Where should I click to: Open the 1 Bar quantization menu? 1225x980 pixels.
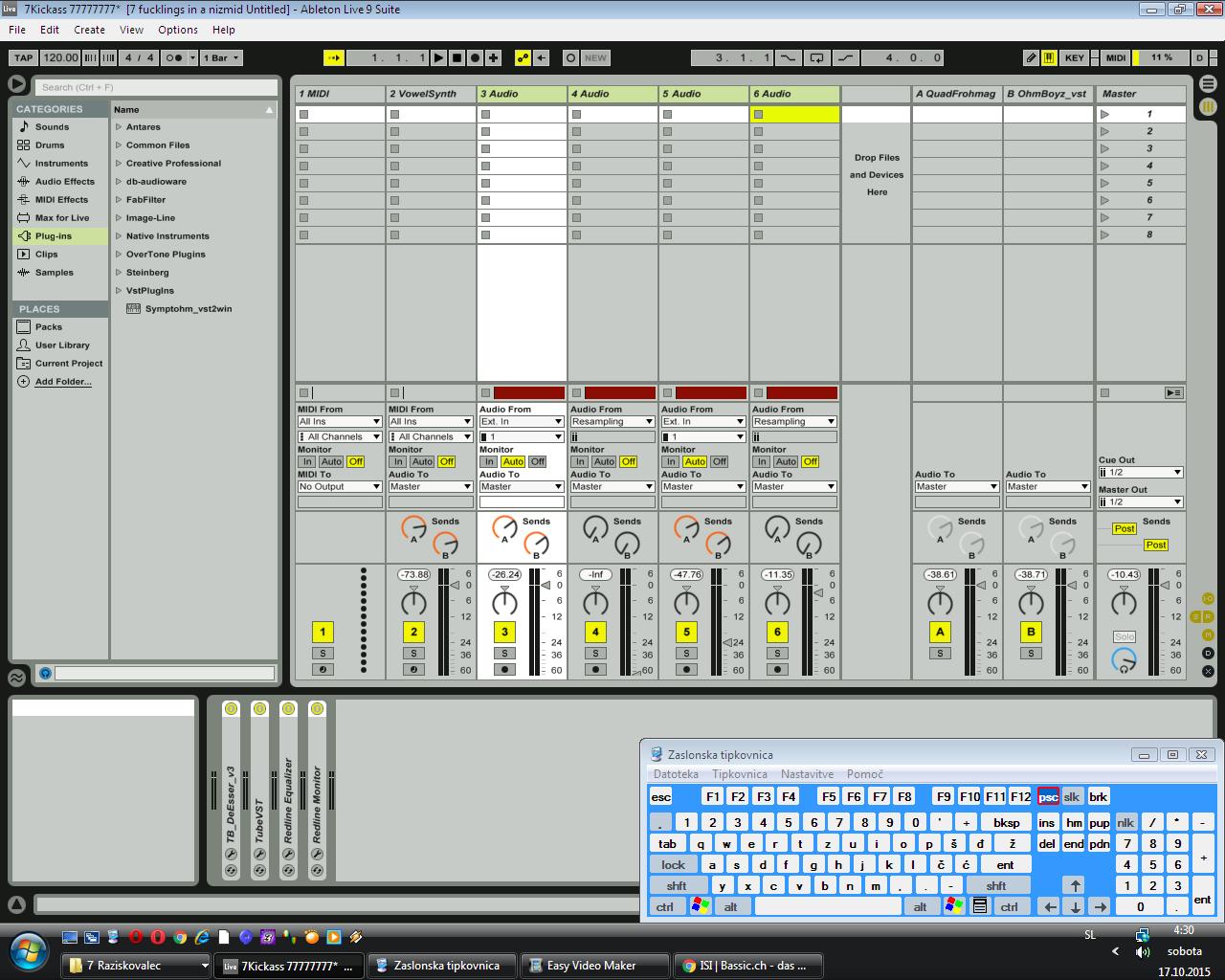[x=222, y=57]
